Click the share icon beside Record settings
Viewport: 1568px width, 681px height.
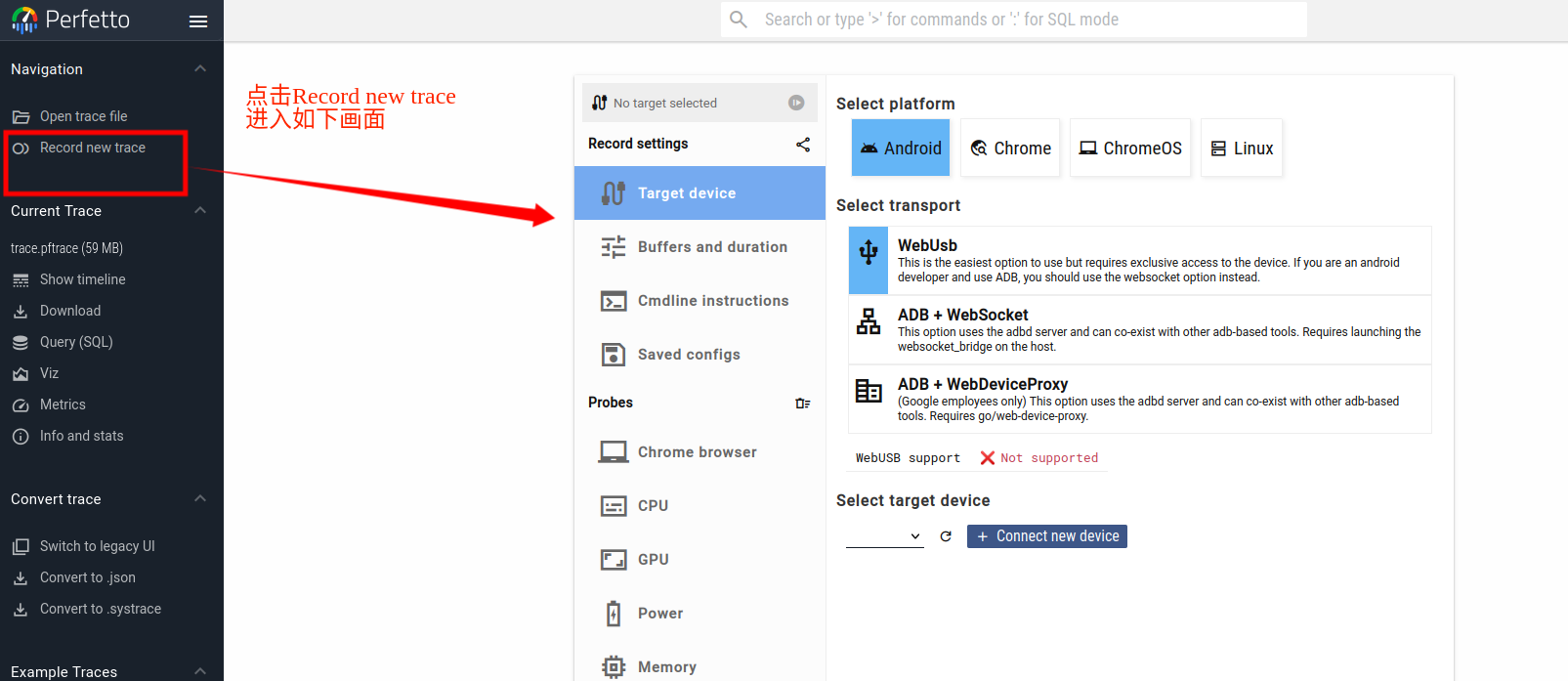(803, 145)
